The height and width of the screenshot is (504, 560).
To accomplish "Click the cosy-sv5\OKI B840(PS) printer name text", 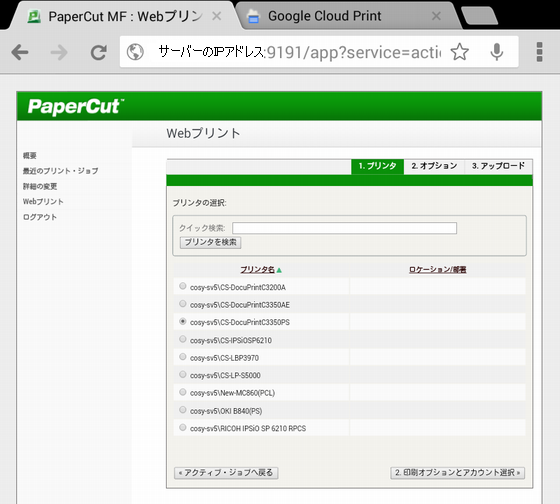I will tap(226, 411).
